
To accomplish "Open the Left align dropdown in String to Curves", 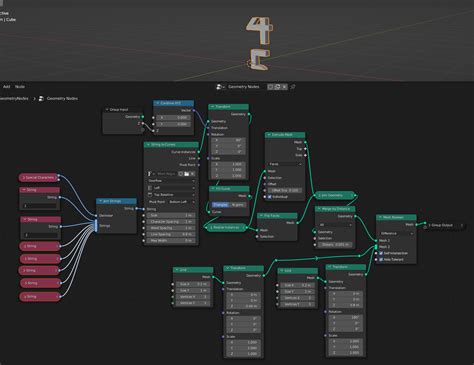I will (171, 188).
